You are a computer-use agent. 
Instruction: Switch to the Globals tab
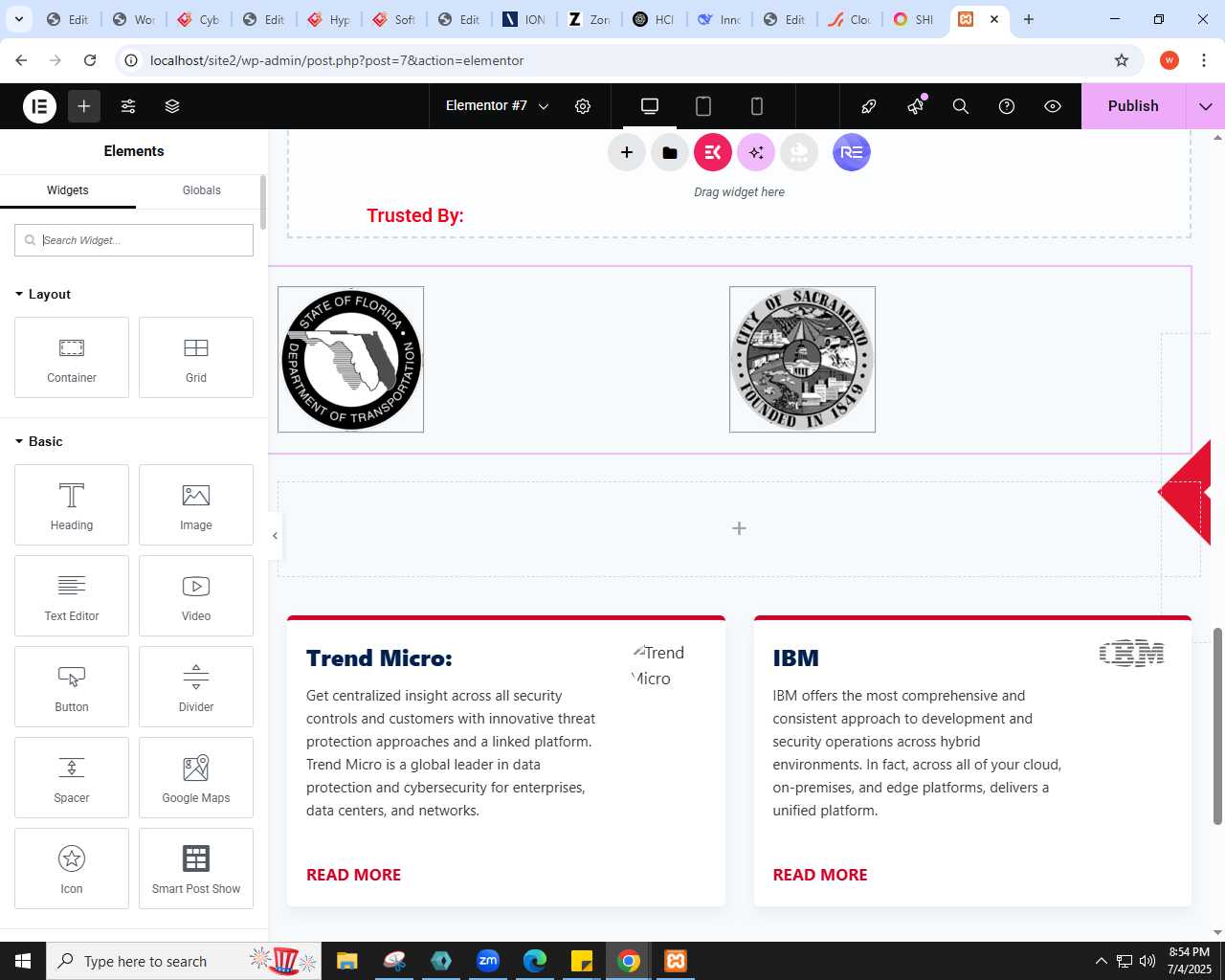[202, 190]
